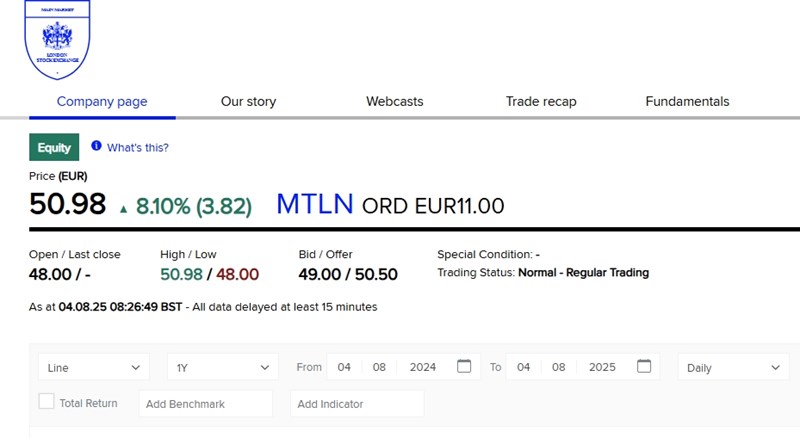Click the From date month field 08
This screenshot has width=800, height=438.
coord(379,367)
